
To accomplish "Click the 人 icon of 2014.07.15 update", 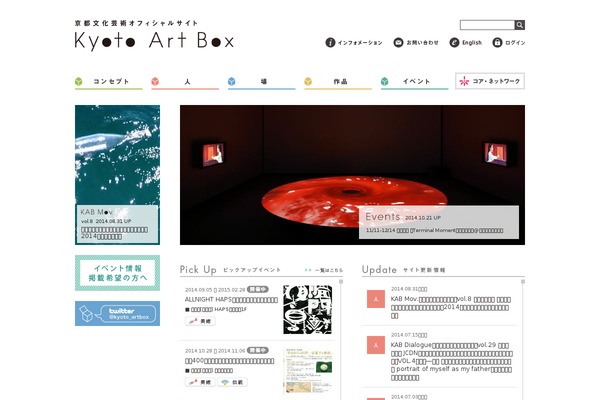I will [x=376, y=345].
